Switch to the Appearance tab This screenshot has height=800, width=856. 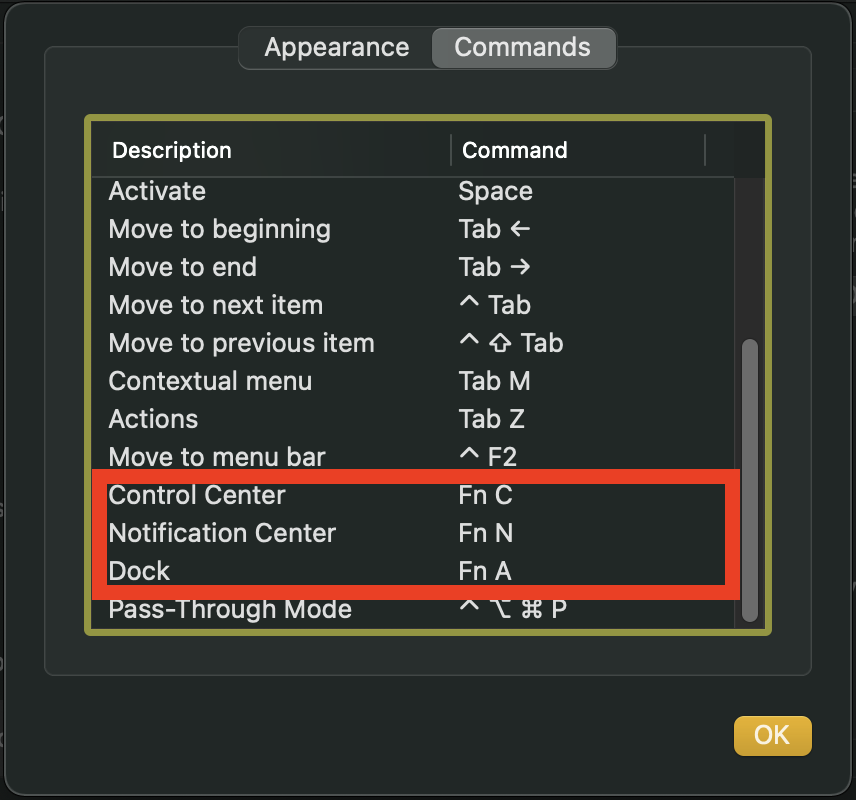pyautogui.click(x=336, y=47)
